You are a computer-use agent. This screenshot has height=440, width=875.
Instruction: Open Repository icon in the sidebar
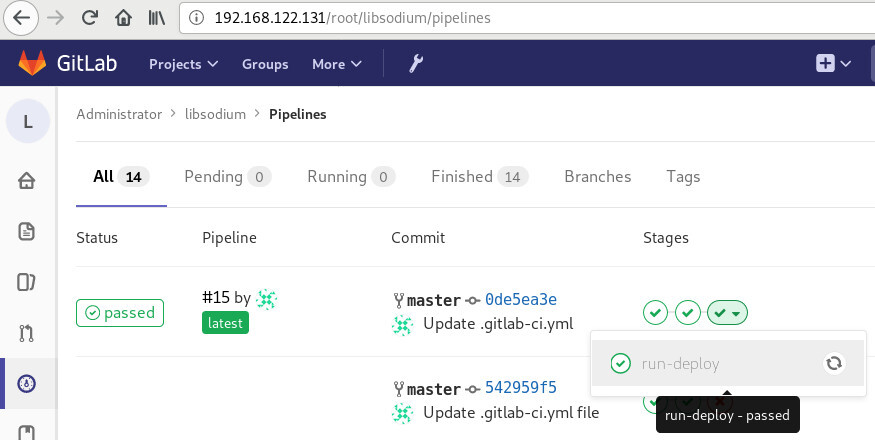(27, 231)
